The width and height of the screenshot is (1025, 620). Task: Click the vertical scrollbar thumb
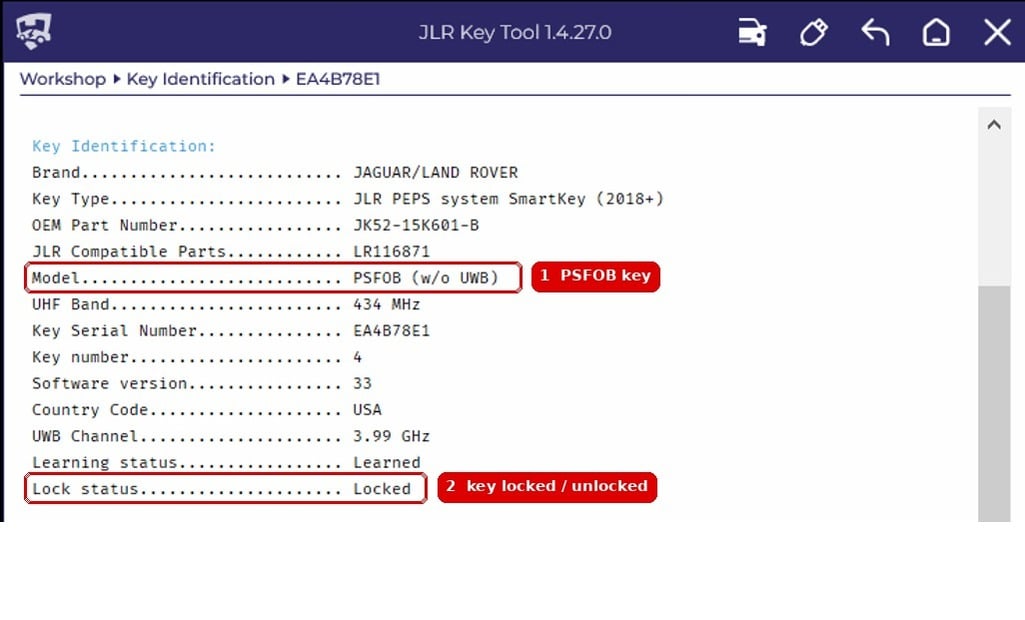(x=994, y=403)
